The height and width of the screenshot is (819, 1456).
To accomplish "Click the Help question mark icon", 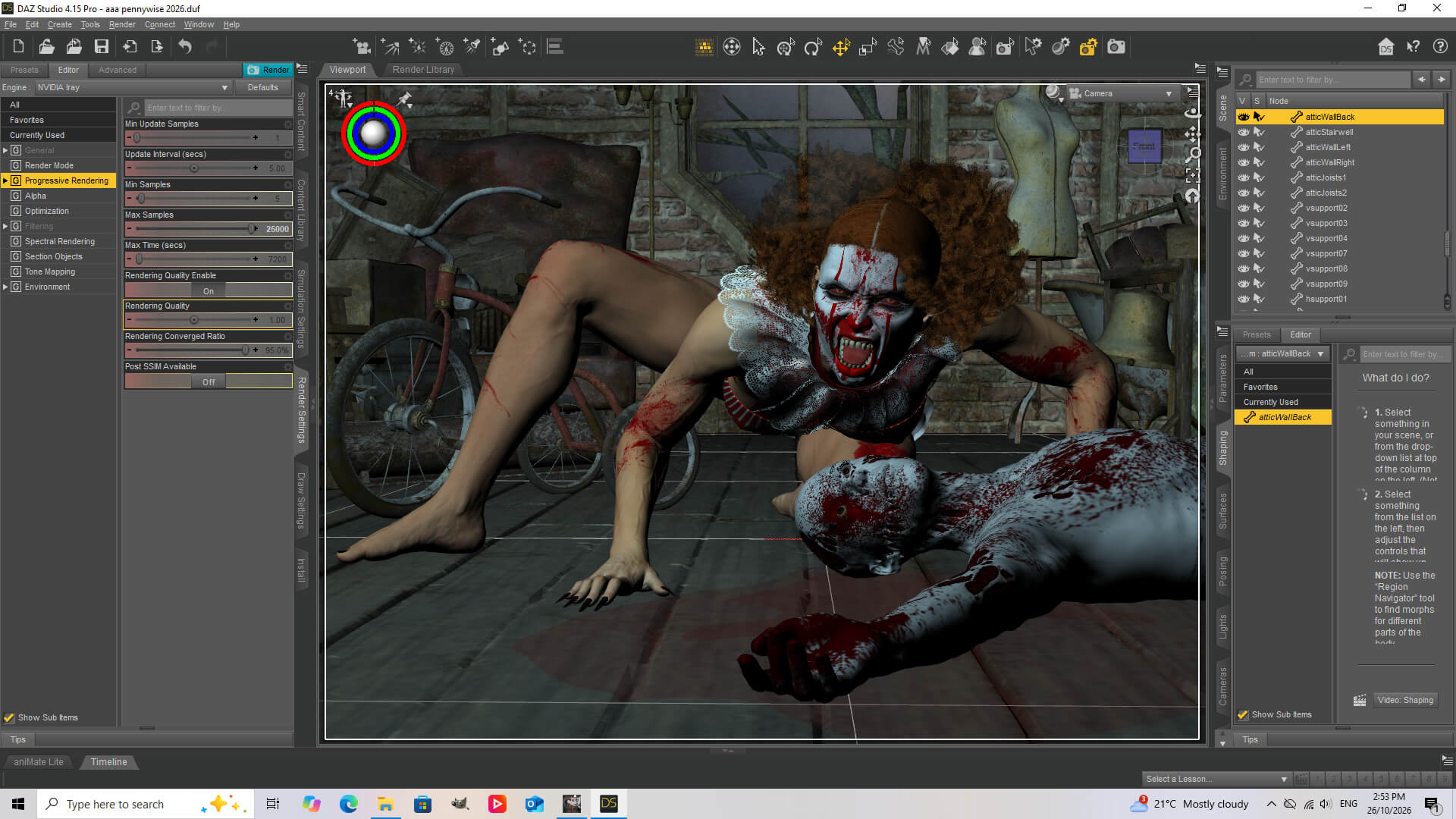I will [x=1441, y=47].
